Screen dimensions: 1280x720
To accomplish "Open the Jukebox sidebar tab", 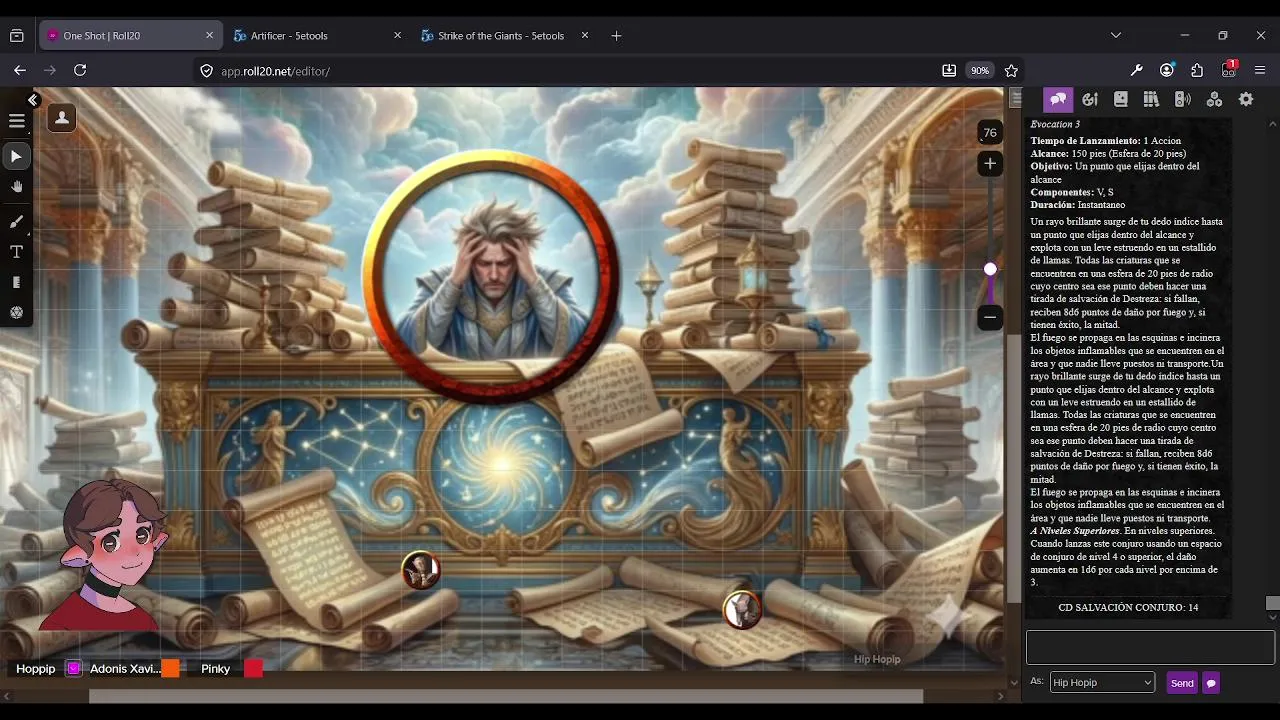I will click(1182, 99).
